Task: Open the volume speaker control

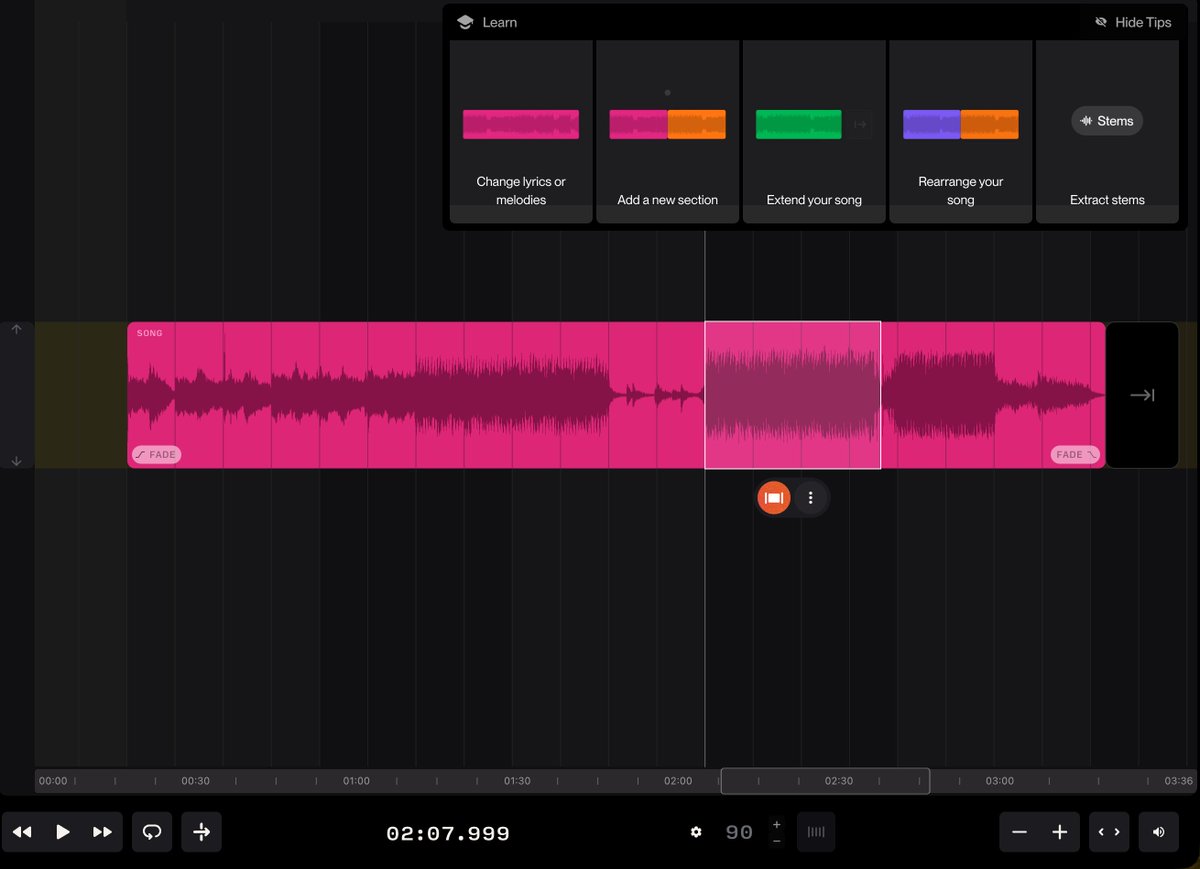Action: point(1158,832)
